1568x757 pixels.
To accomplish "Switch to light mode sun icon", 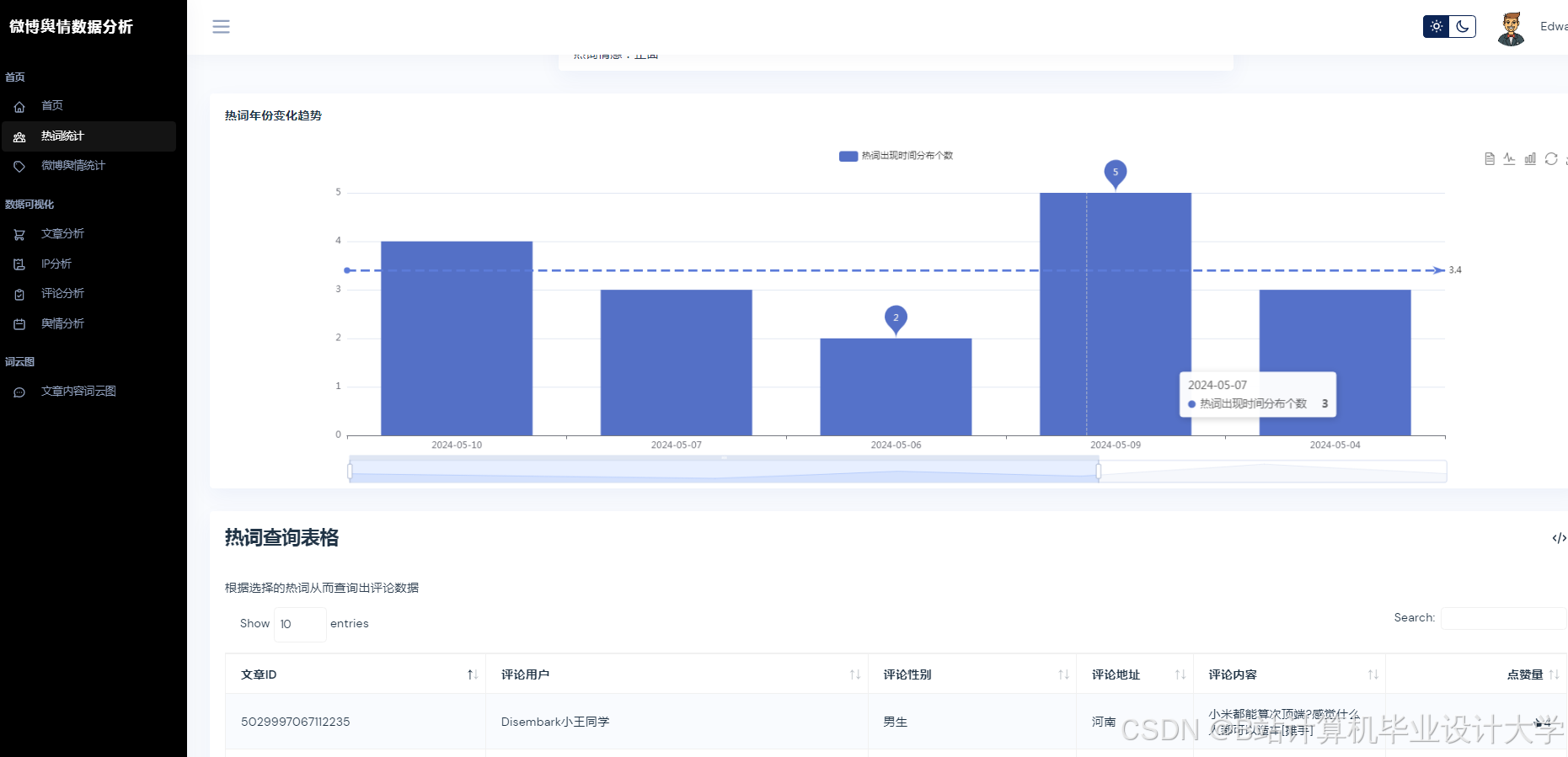I will tap(1437, 27).
